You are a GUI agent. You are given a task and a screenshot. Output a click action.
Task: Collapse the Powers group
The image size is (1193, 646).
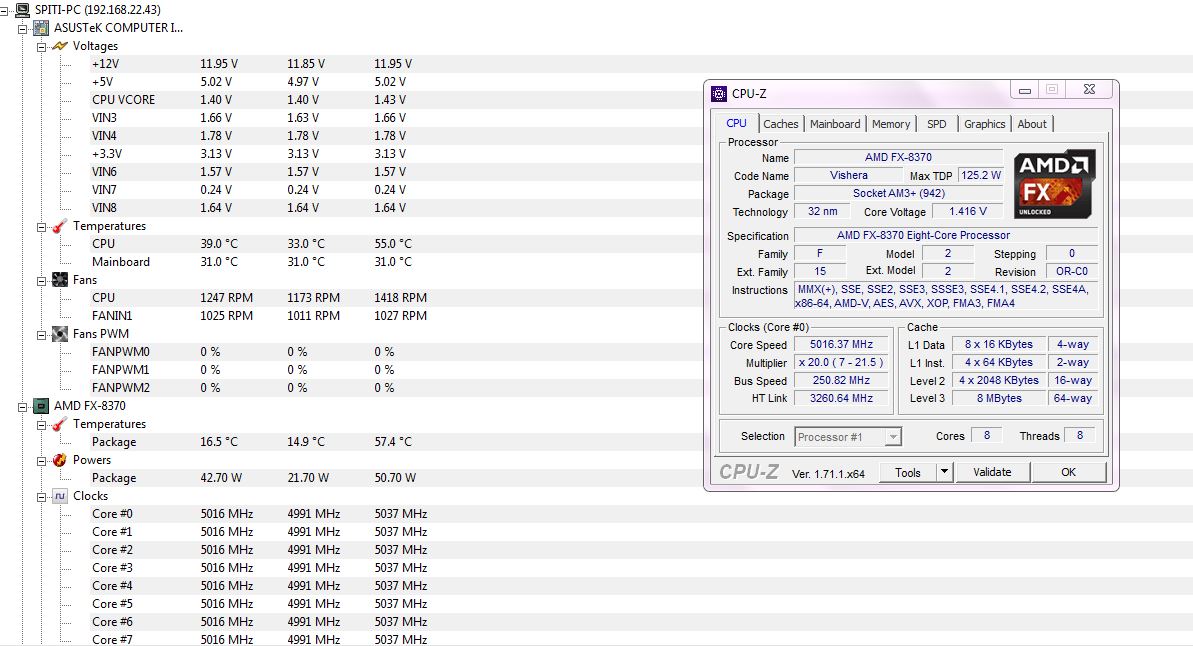[42, 461]
